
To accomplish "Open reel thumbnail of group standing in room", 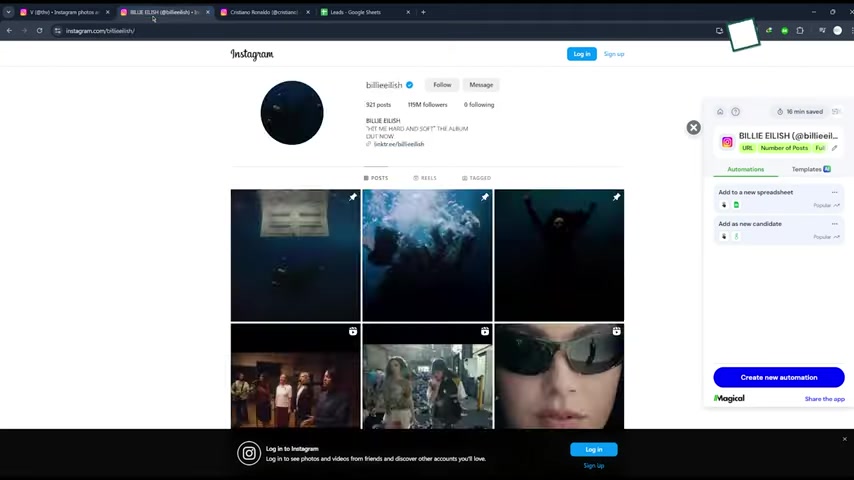I will [296, 376].
